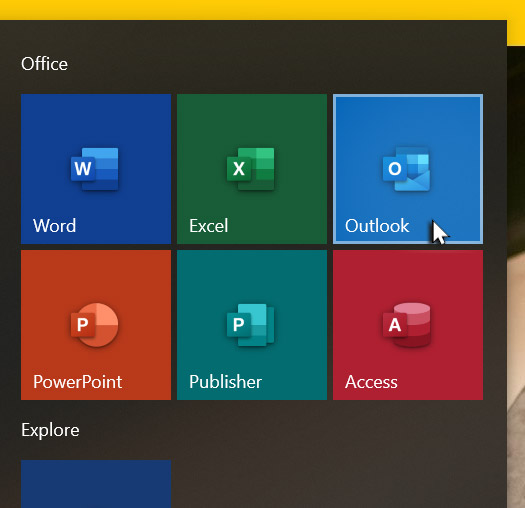The width and height of the screenshot is (525, 508).
Task: Click the Explore group heading
Action: 50,430
